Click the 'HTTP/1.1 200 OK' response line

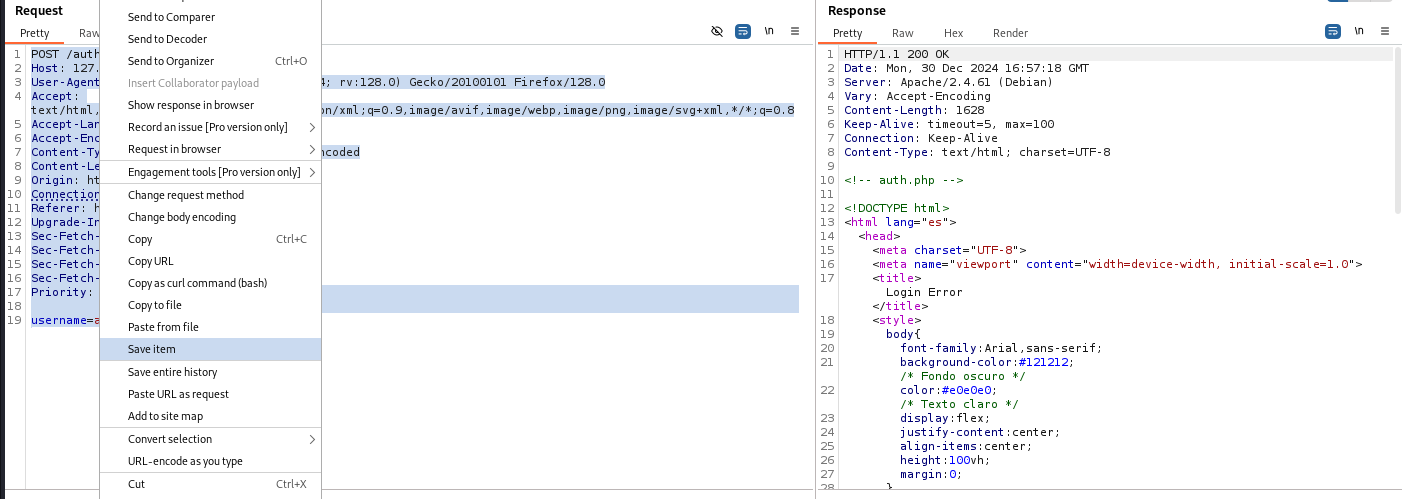pyautogui.click(x=896, y=54)
